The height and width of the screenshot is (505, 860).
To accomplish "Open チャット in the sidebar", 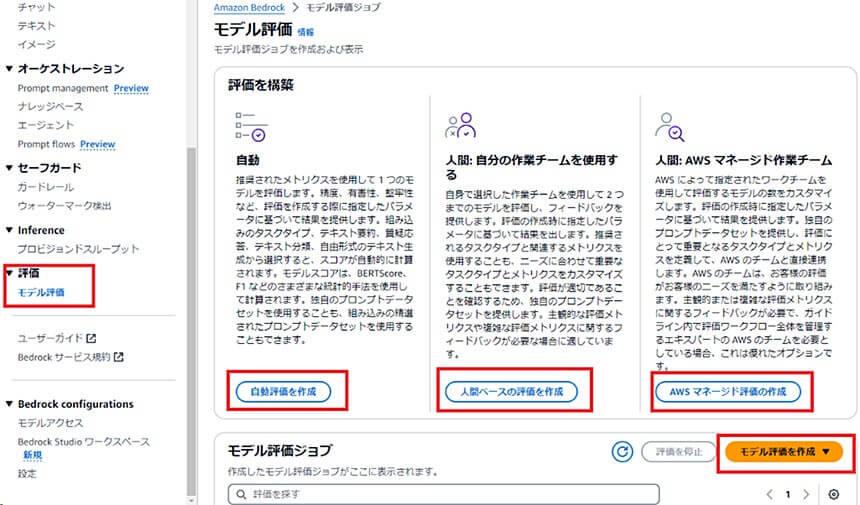I will [x=36, y=7].
